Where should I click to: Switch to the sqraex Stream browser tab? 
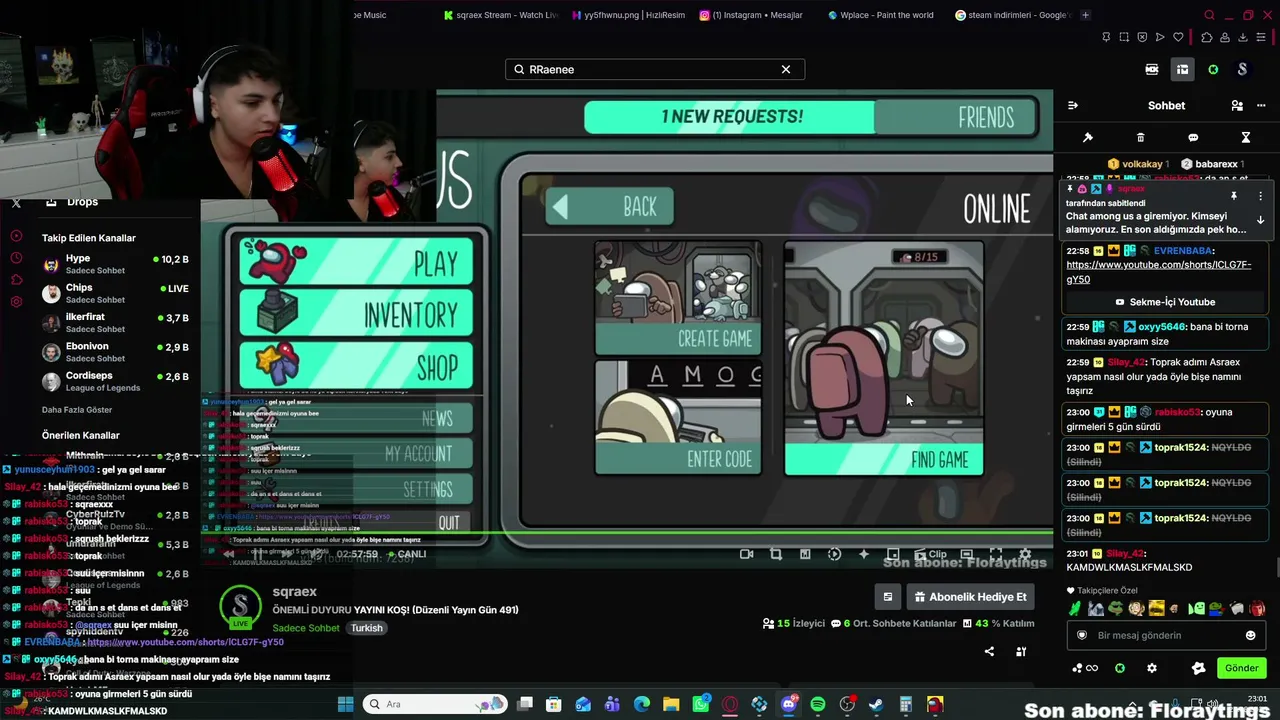point(501,15)
